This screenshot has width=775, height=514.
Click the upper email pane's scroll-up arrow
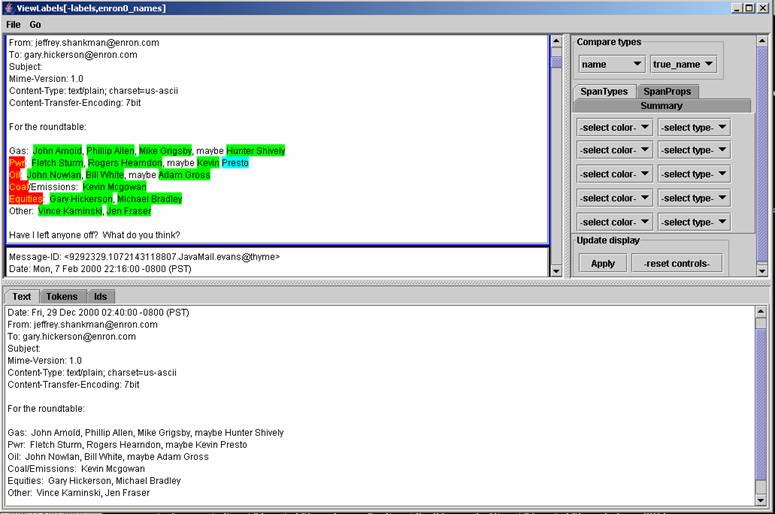[556, 42]
